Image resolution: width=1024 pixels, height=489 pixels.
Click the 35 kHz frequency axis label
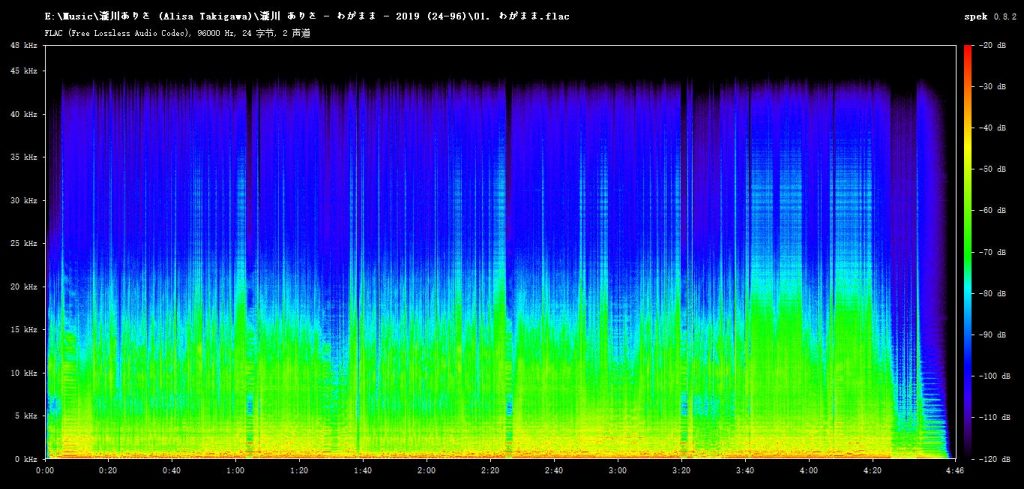[x=26, y=157]
